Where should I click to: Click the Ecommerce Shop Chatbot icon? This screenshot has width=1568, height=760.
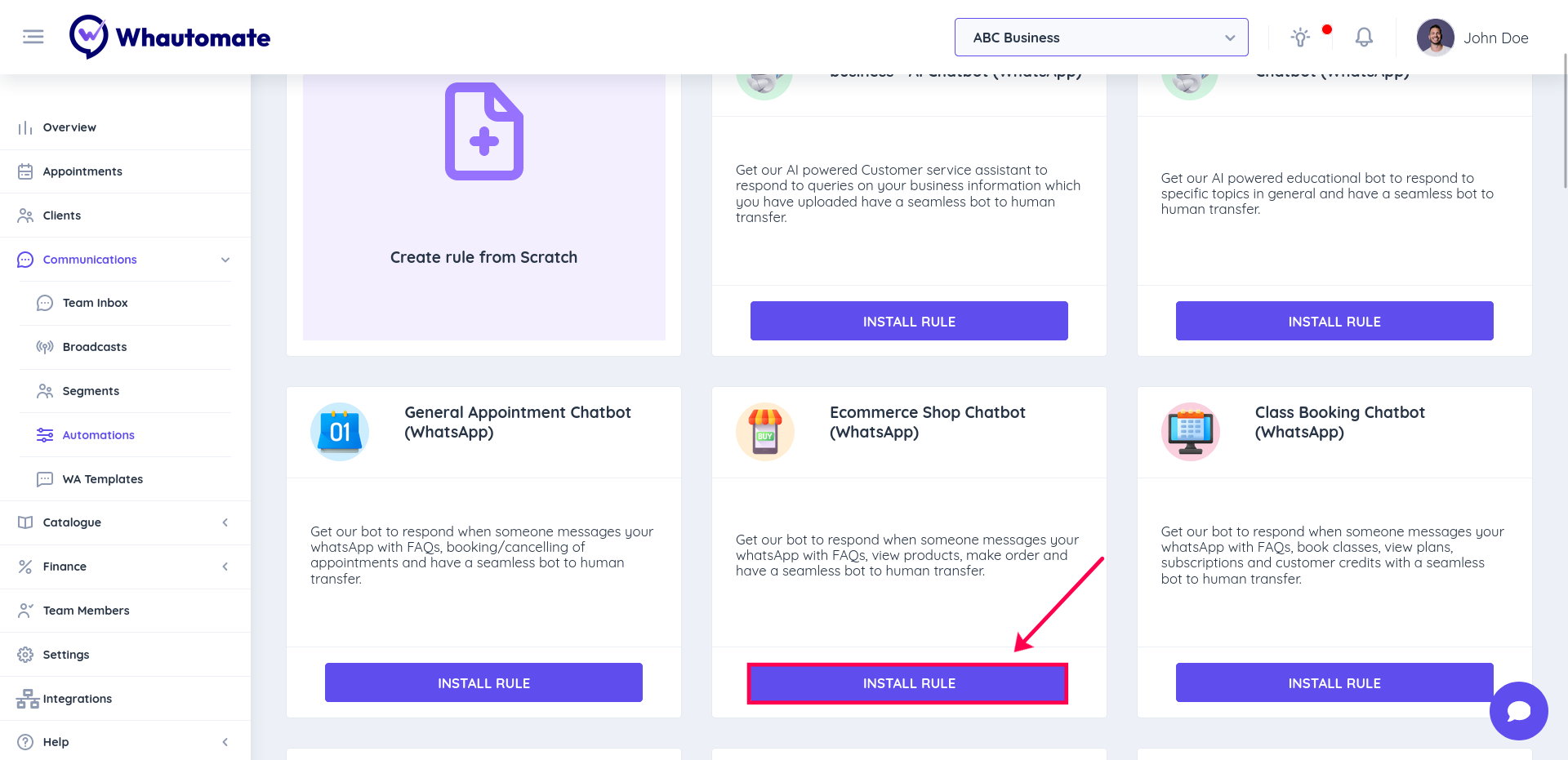[764, 432]
